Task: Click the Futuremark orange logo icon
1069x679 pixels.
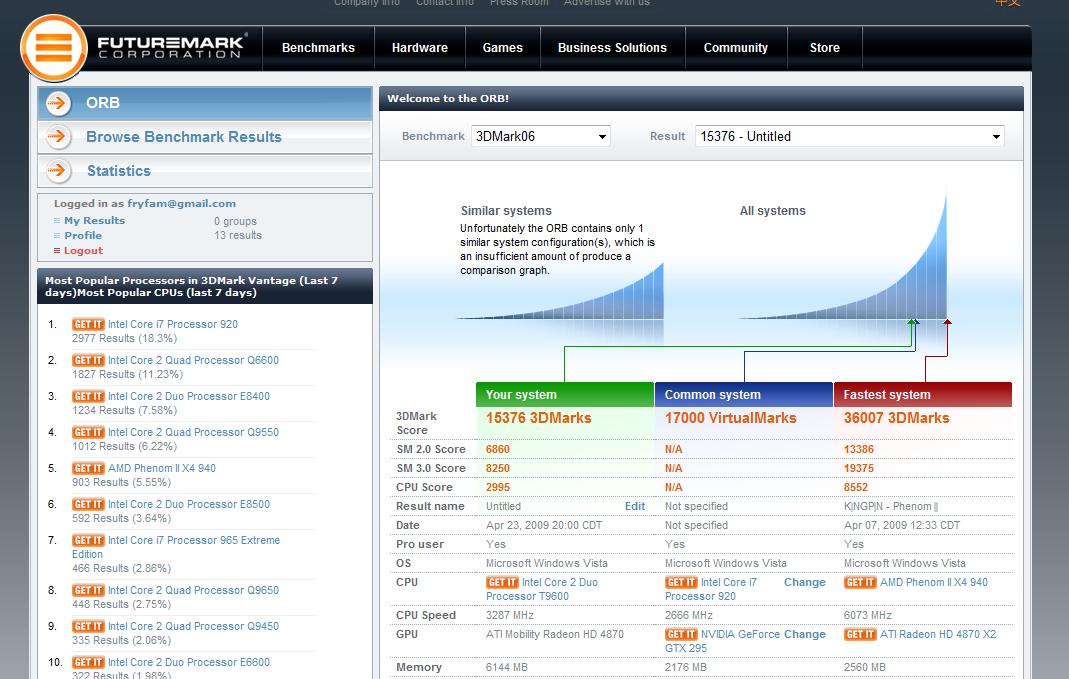Action: [x=54, y=48]
